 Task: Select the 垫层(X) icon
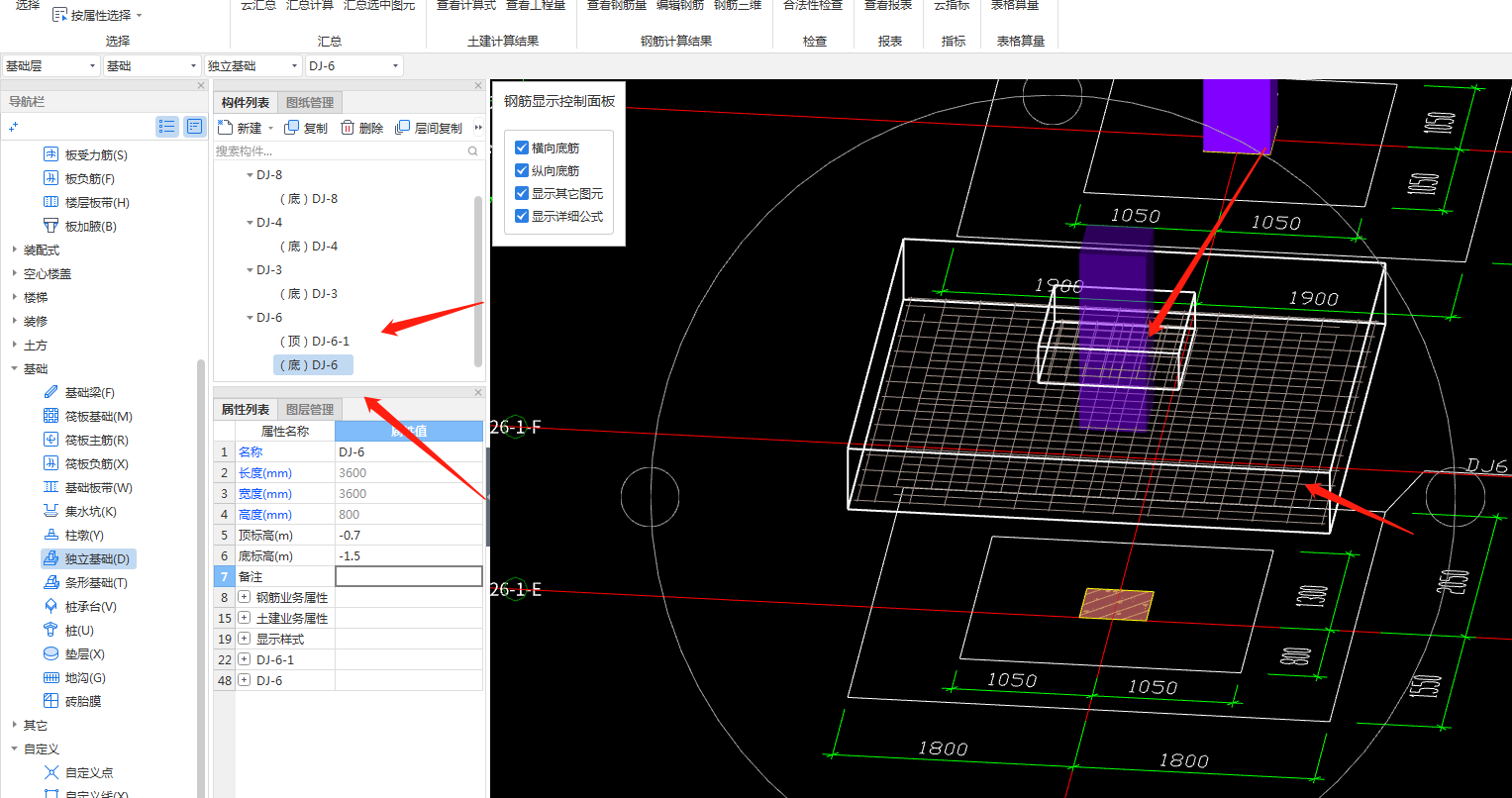[50, 653]
